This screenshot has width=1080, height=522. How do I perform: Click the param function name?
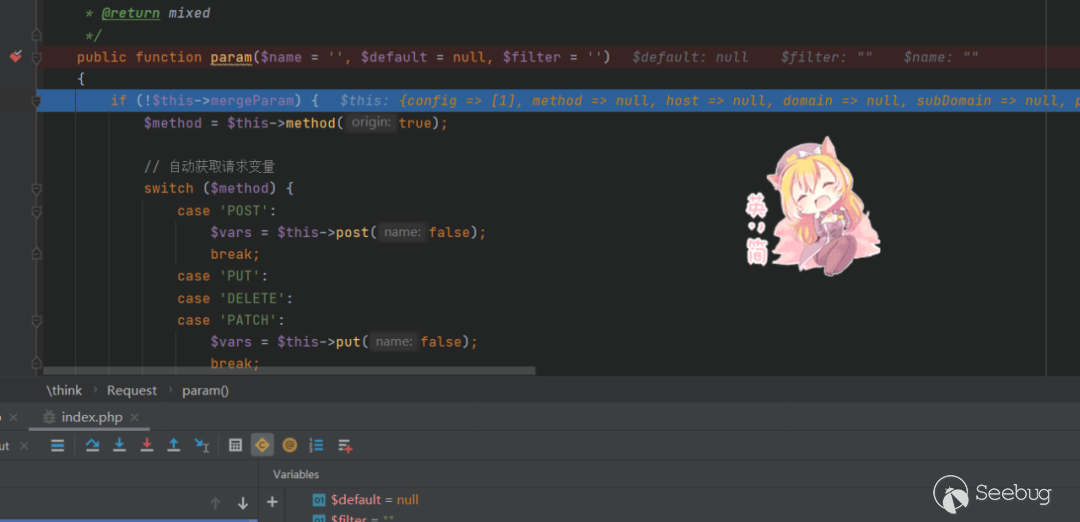click(x=231, y=57)
